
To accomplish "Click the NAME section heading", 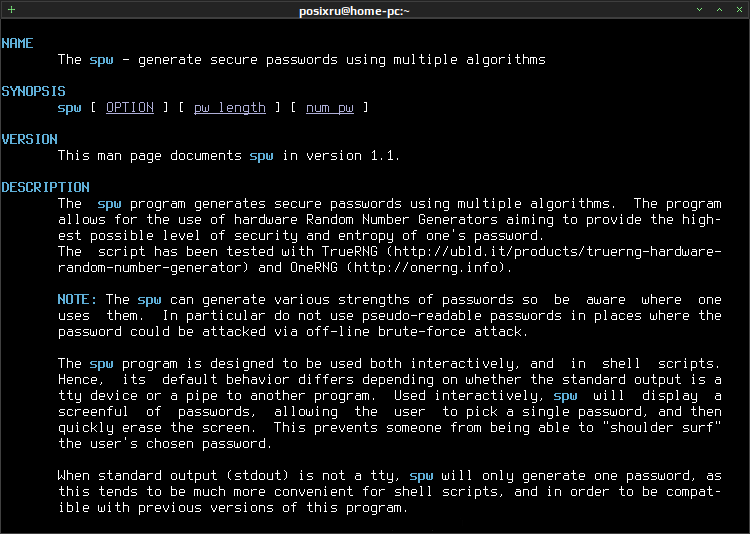I will 17,44.
